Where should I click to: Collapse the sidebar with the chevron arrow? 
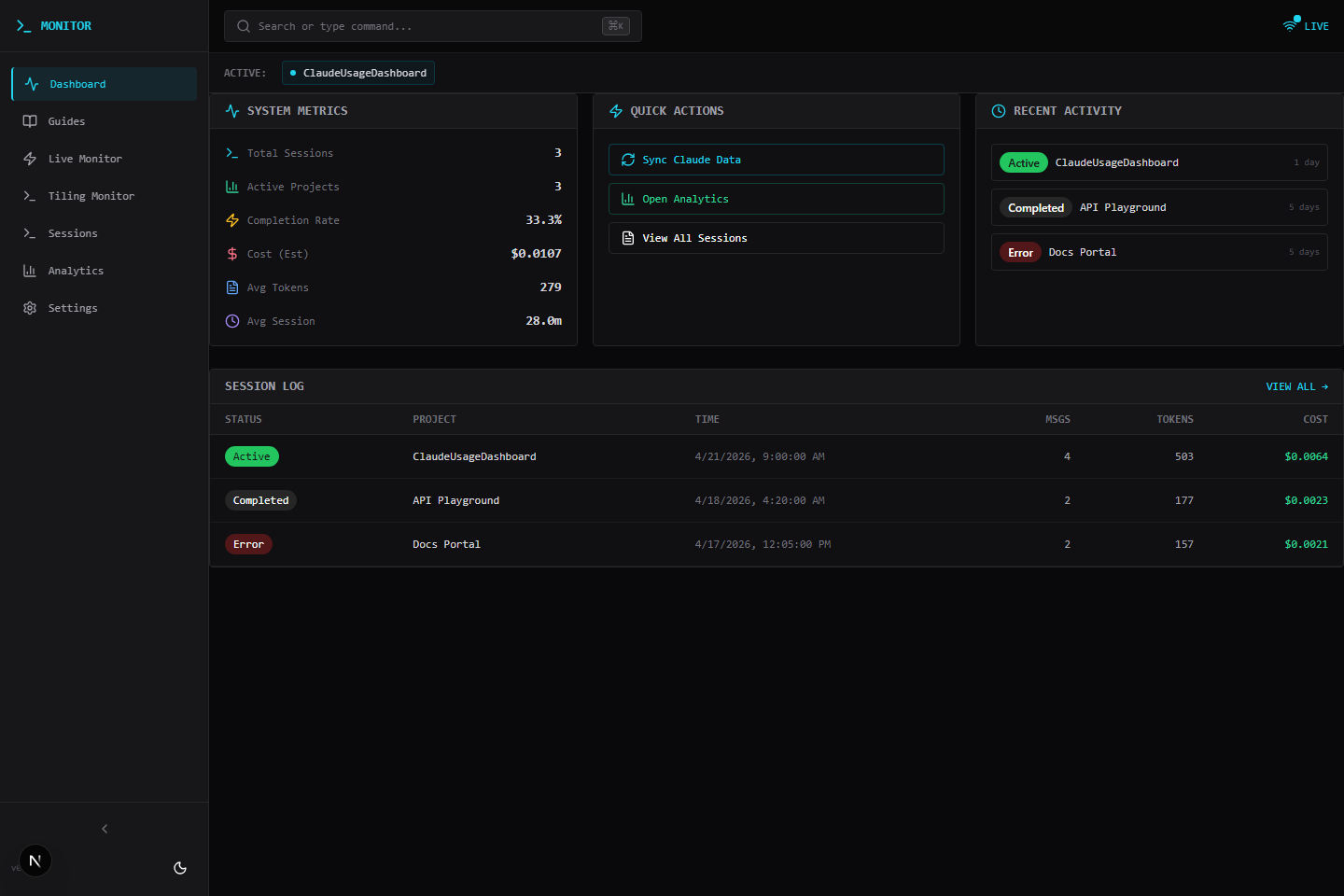tap(105, 829)
